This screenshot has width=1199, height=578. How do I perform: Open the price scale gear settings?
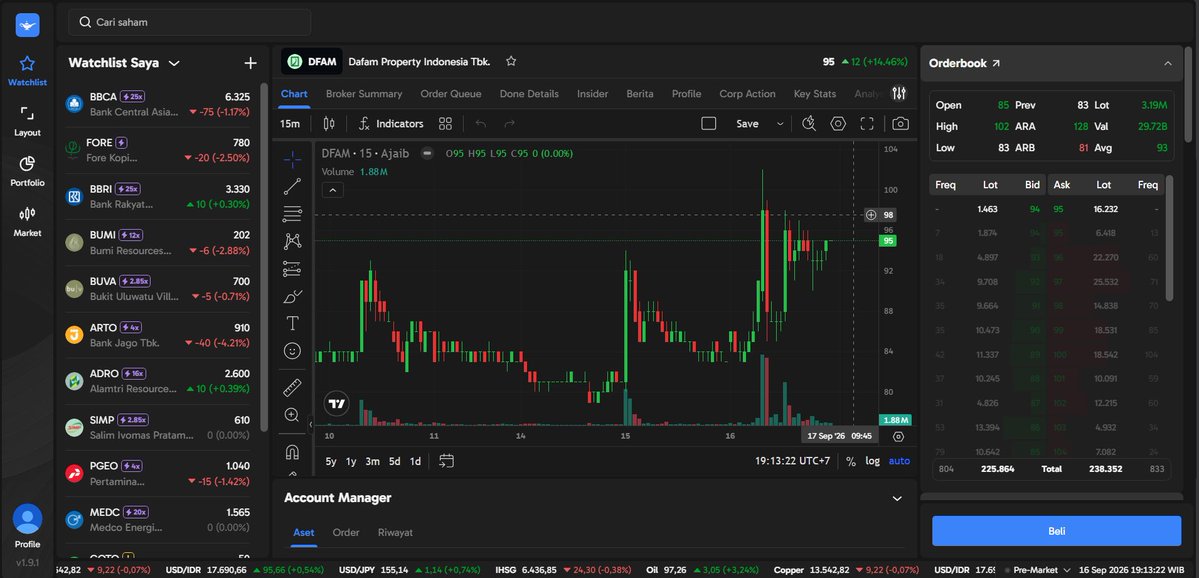898,437
